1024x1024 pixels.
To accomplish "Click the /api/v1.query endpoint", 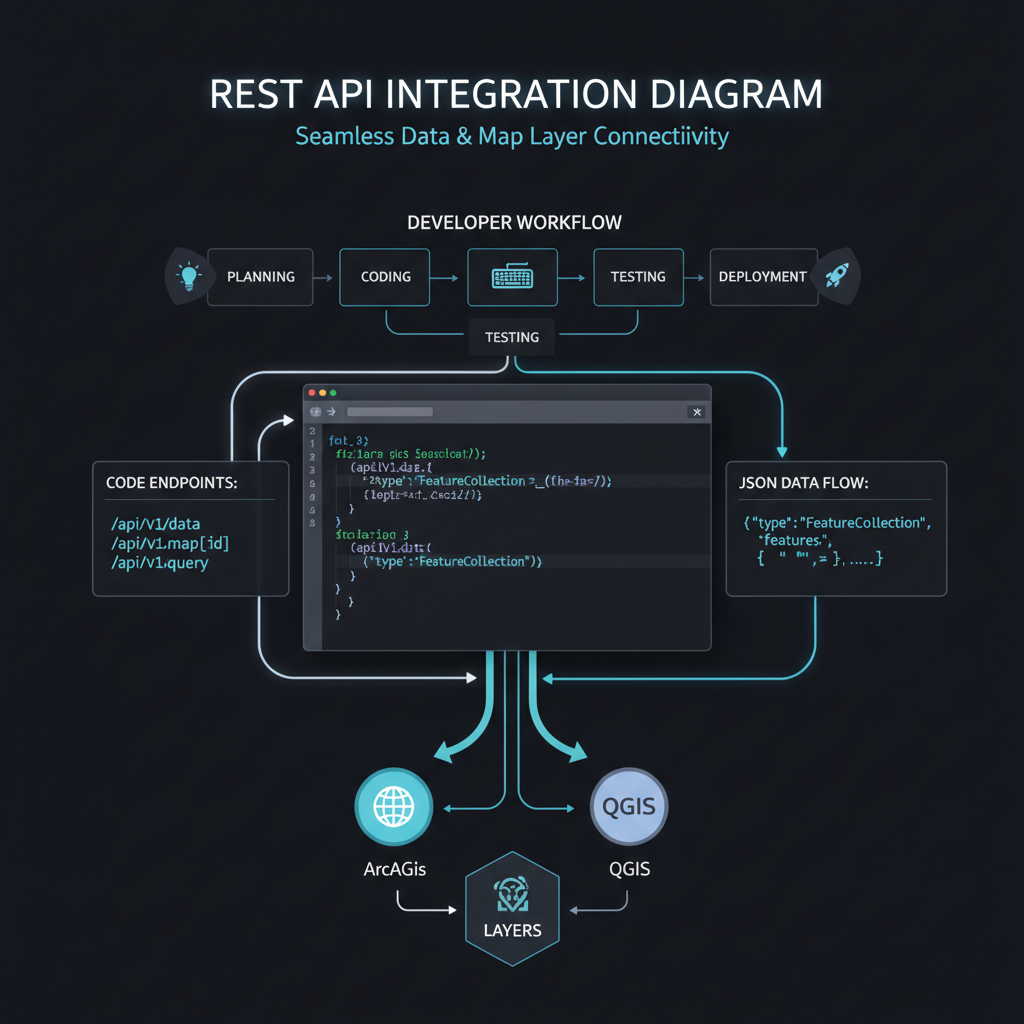I will coord(159,563).
